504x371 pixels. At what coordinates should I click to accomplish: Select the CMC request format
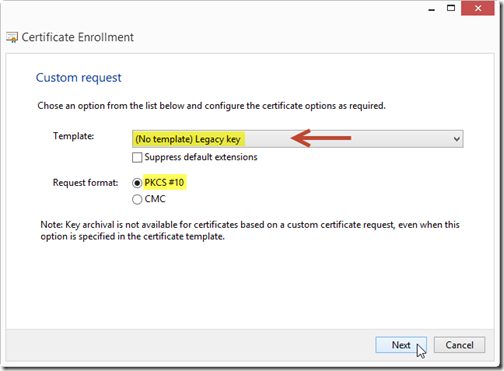coord(137,199)
